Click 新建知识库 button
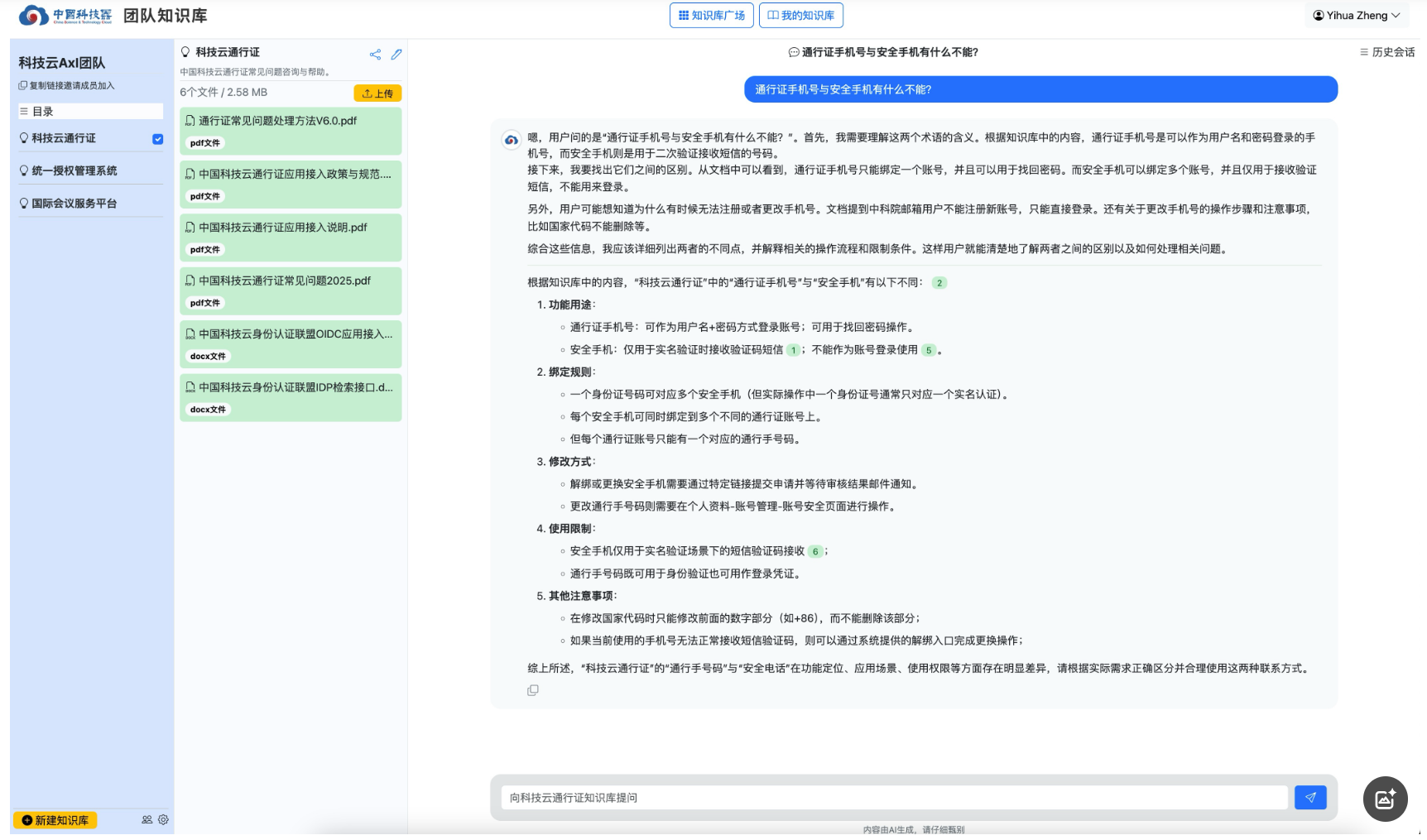This screenshot has width=1427, height=840. pos(55,820)
